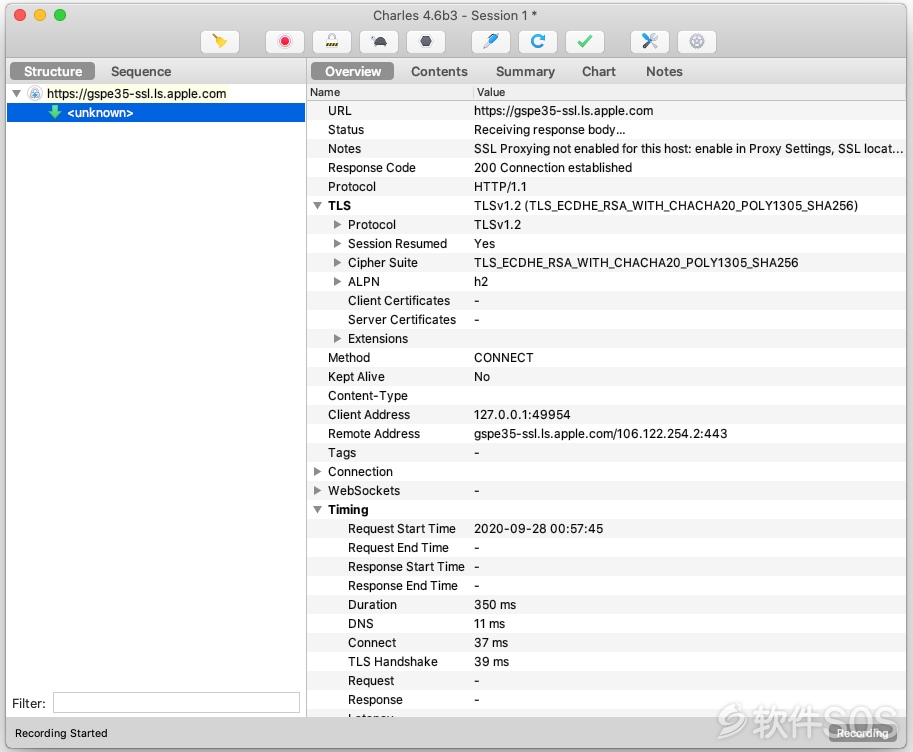
Task: Open the Summary tab
Action: click(x=525, y=72)
